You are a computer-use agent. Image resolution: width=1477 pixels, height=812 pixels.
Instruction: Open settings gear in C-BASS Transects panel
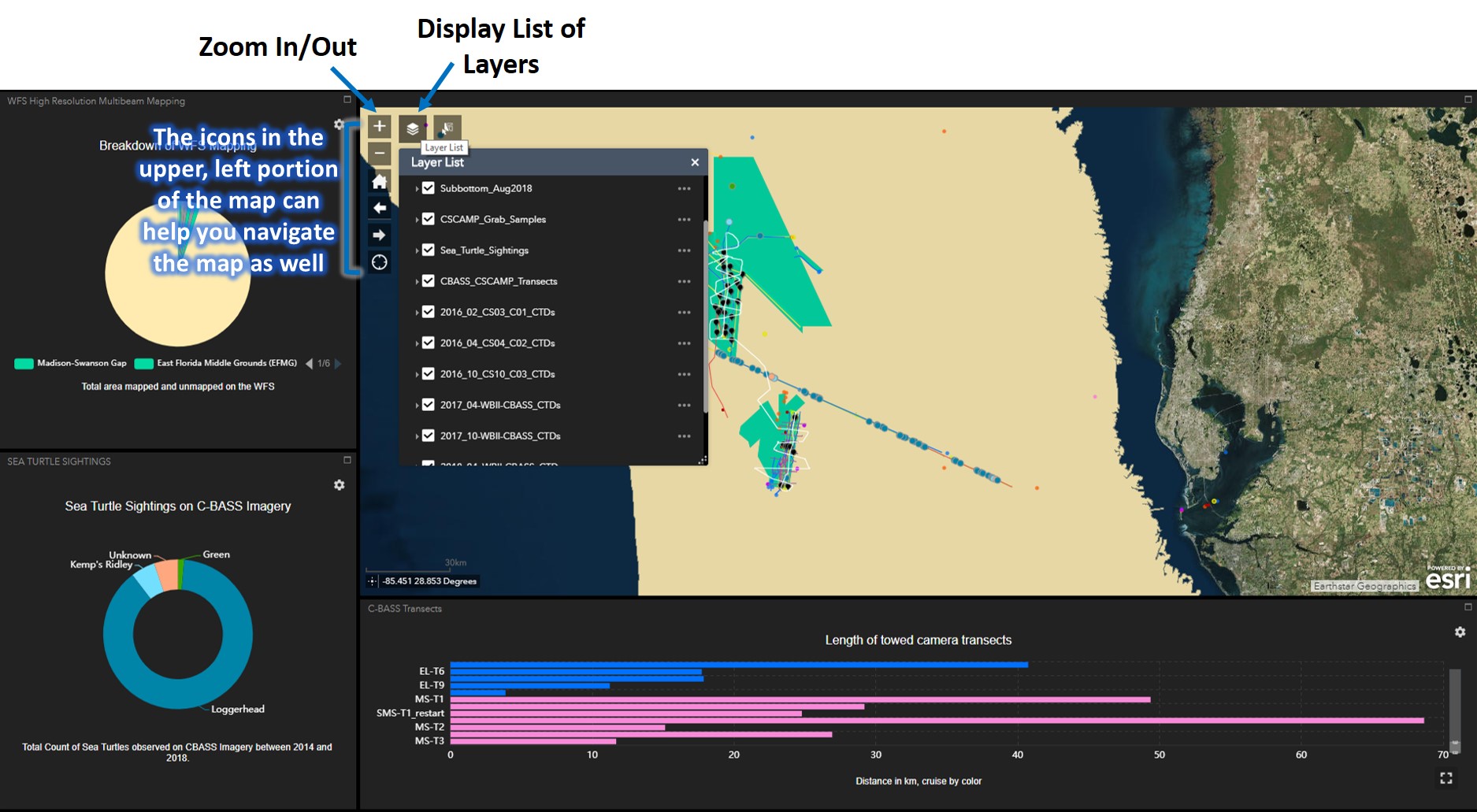pos(1460,632)
